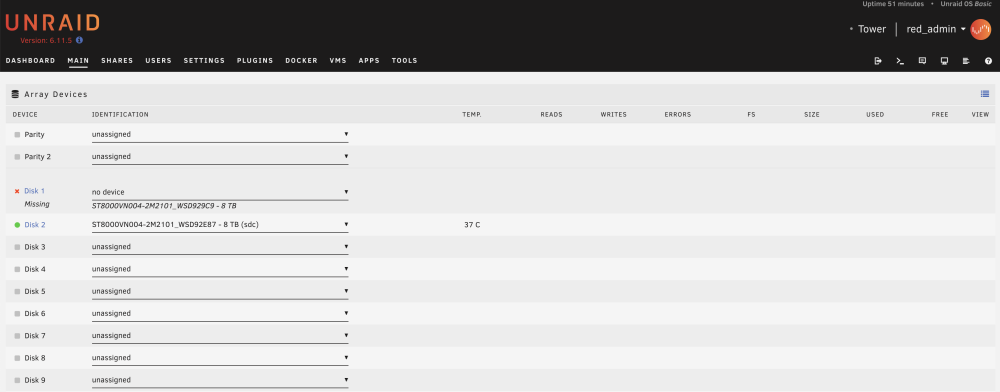This screenshot has height=392, width=1000.
Task: Click the Tower server name
Action: pyautogui.click(x=872, y=29)
